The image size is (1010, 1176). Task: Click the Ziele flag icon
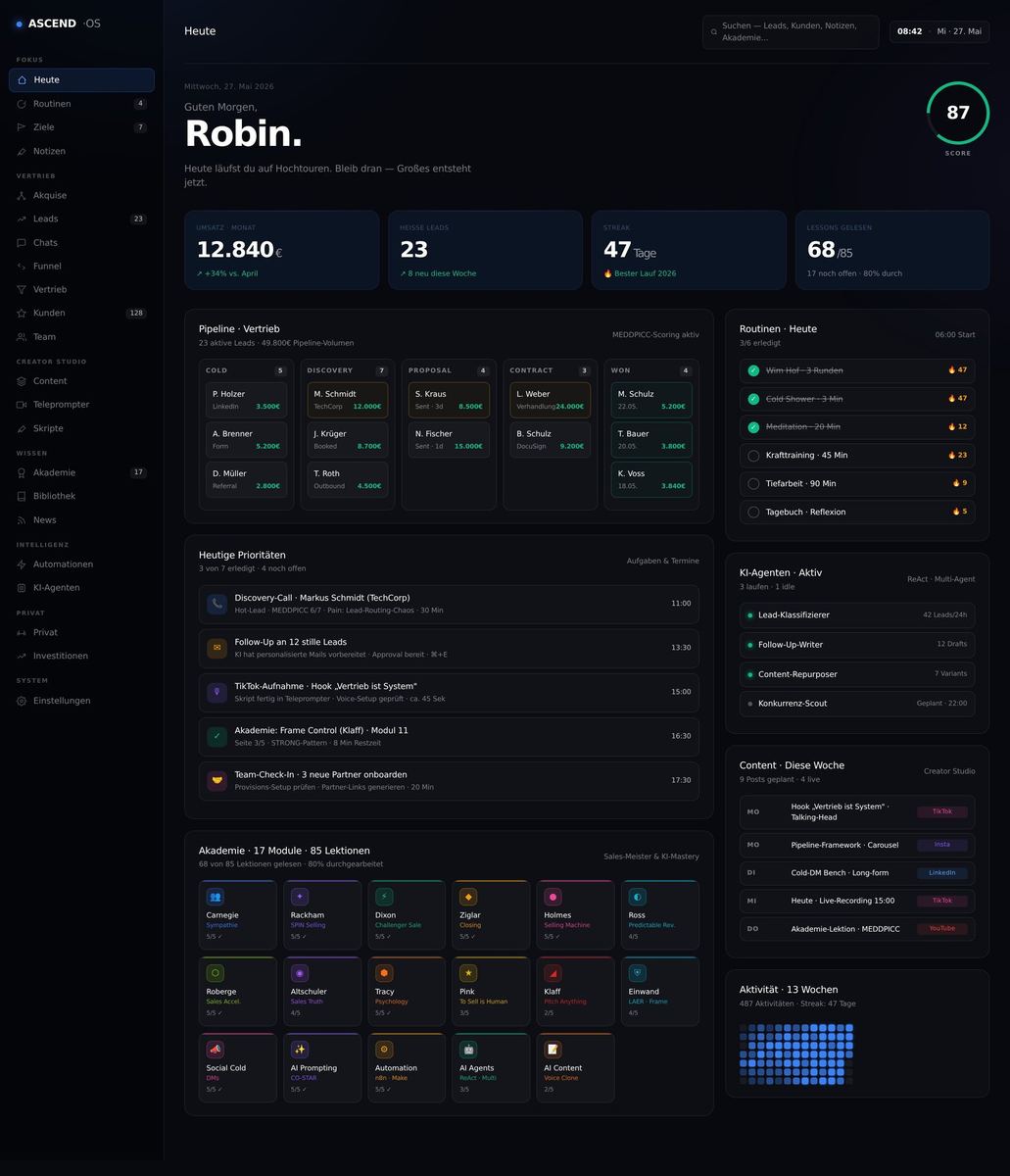point(22,127)
